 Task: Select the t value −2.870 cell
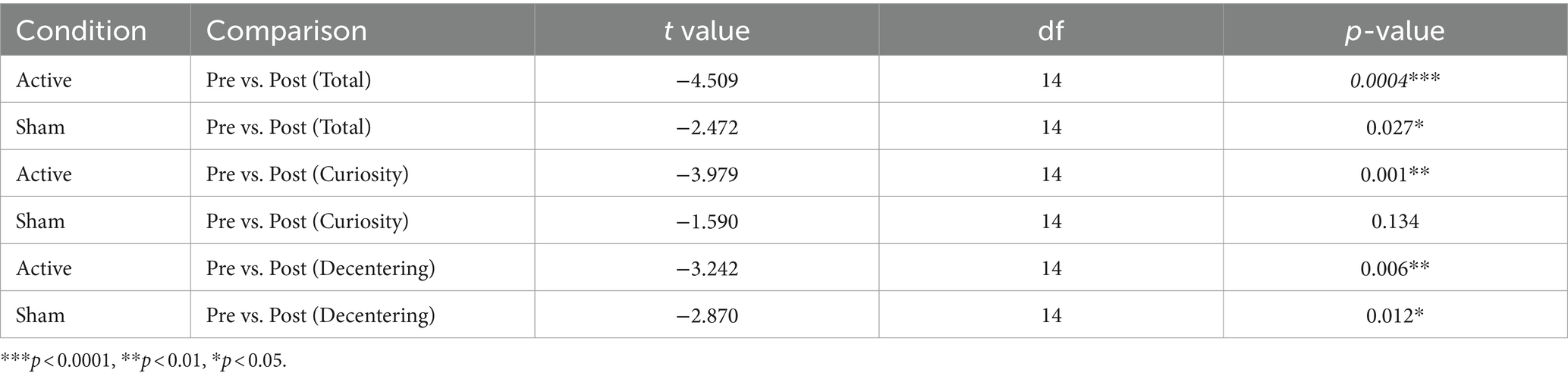707,315
